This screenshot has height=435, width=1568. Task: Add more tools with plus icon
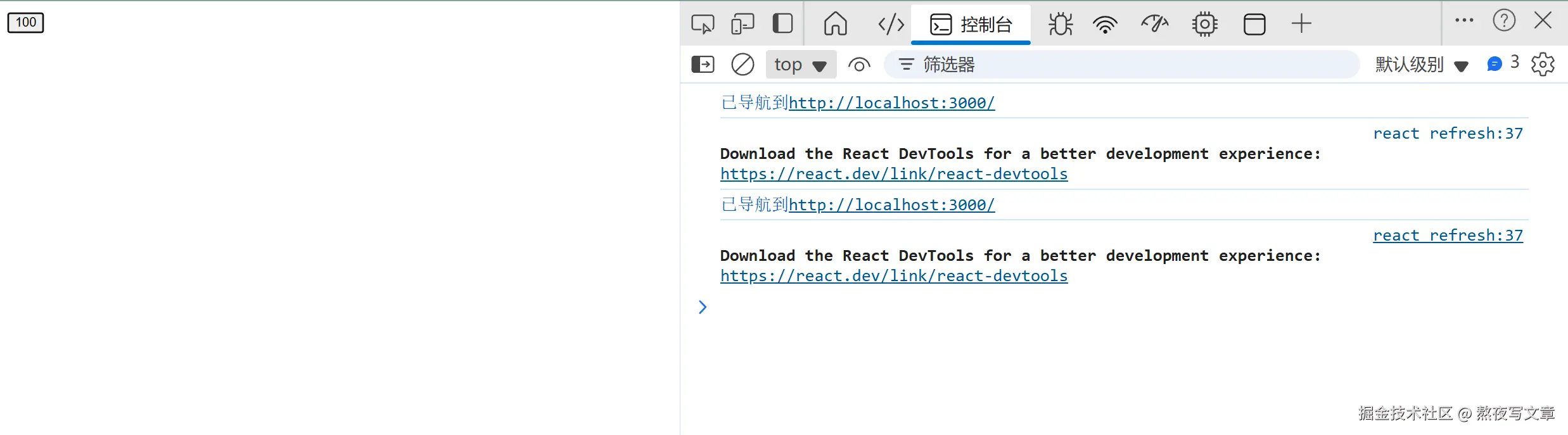[1301, 24]
